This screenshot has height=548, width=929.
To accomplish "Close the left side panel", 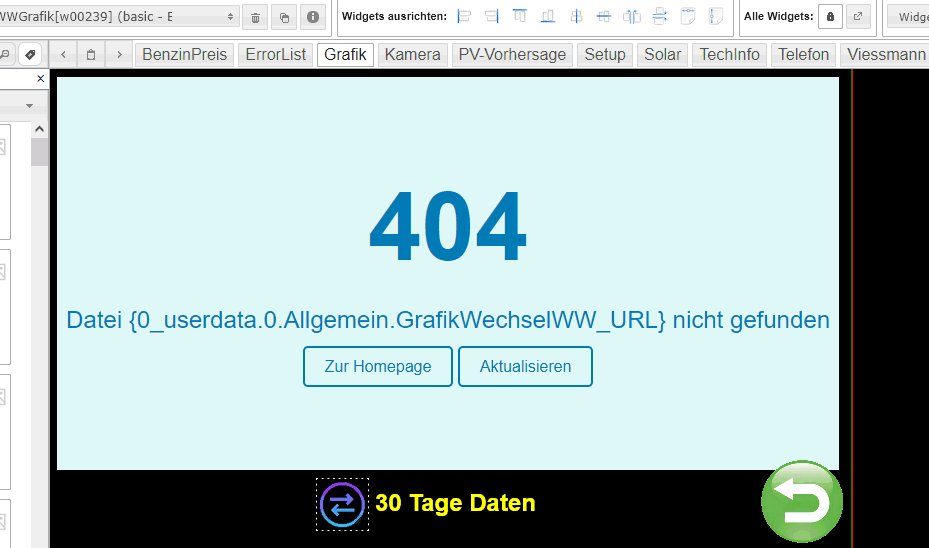I will click(40, 78).
